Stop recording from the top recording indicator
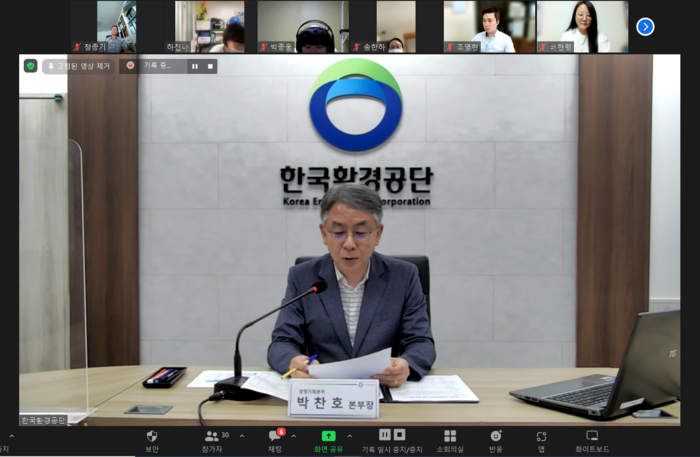The width and height of the screenshot is (700, 457). (210, 66)
